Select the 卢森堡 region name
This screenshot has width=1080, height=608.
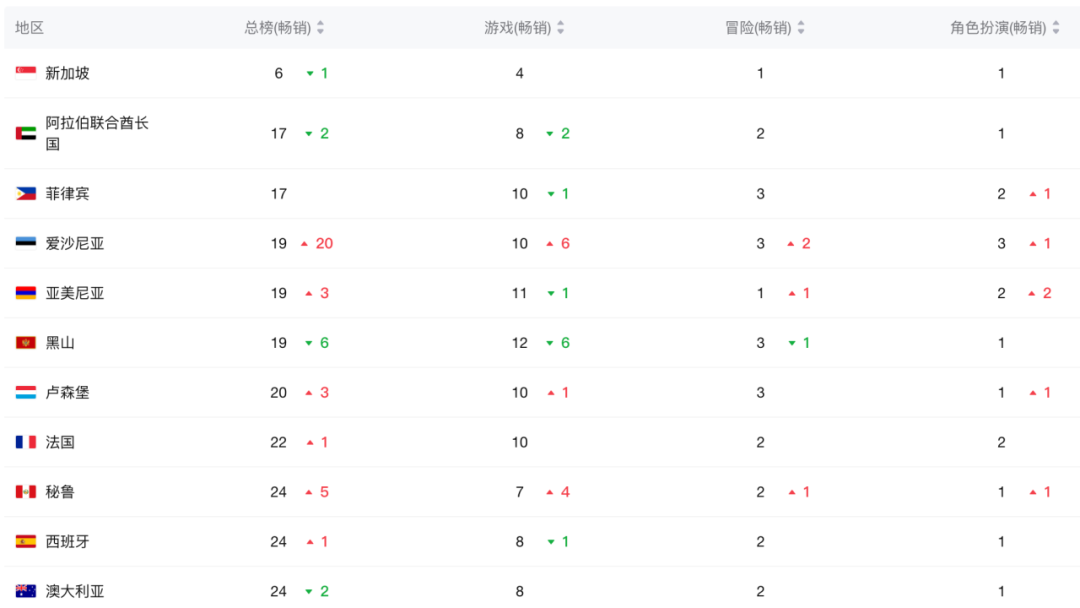pyautogui.click(x=68, y=393)
